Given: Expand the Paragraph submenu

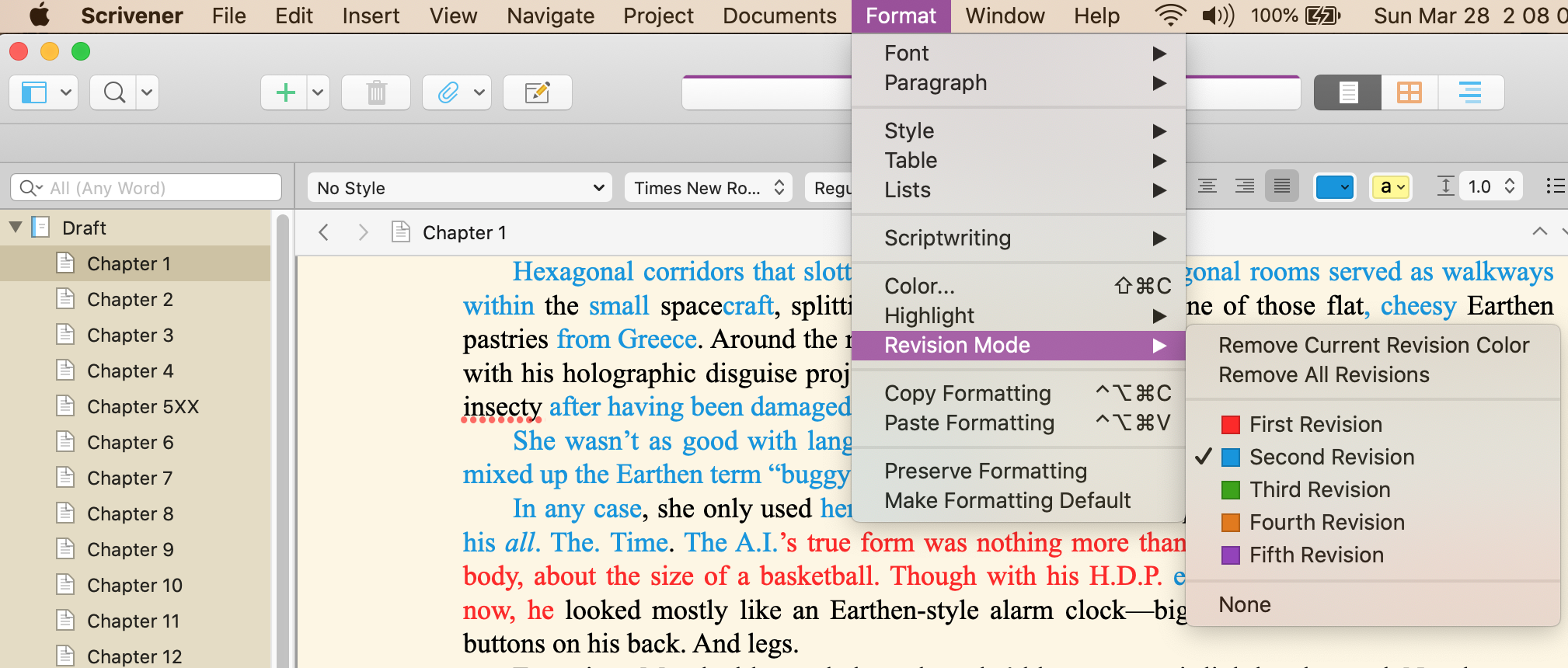Looking at the screenshot, I should click(x=1019, y=82).
